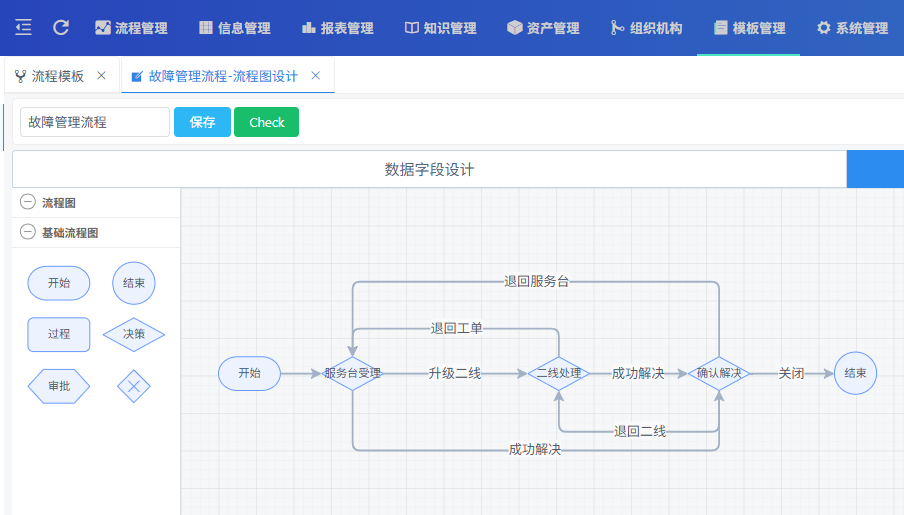Select the 开始 node on the canvas

pos(250,373)
